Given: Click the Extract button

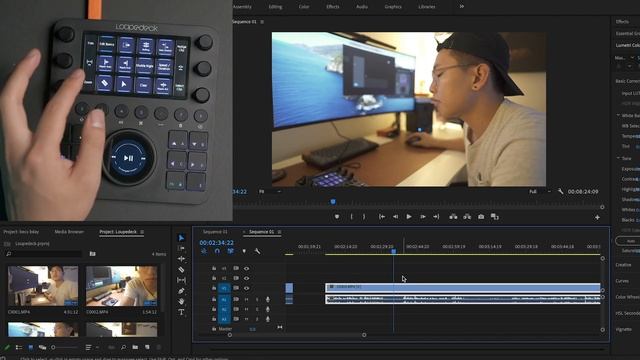Looking at the screenshot, I should 467,217.
